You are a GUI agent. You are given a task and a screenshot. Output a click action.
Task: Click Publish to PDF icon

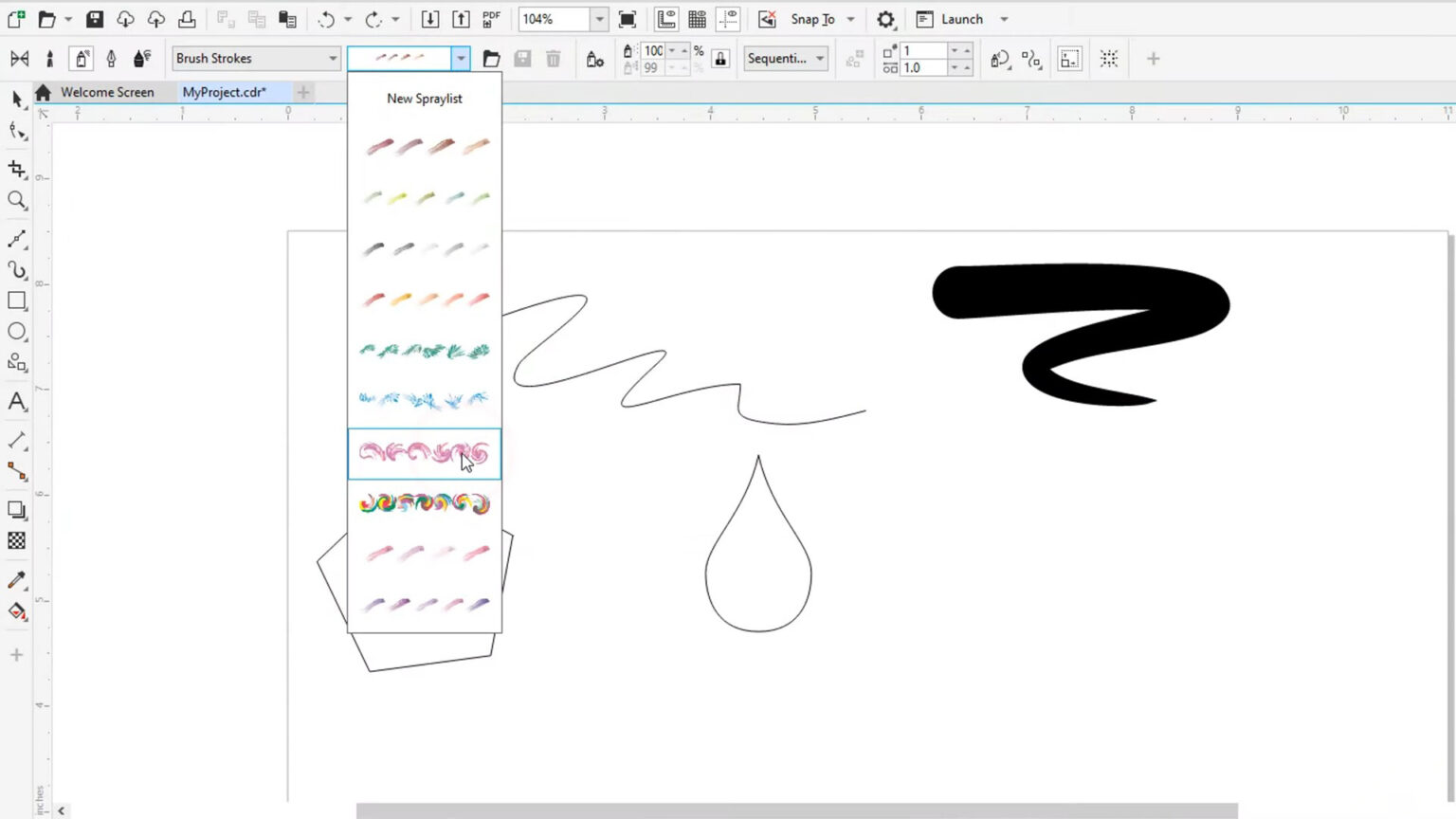tap(491, 20)
